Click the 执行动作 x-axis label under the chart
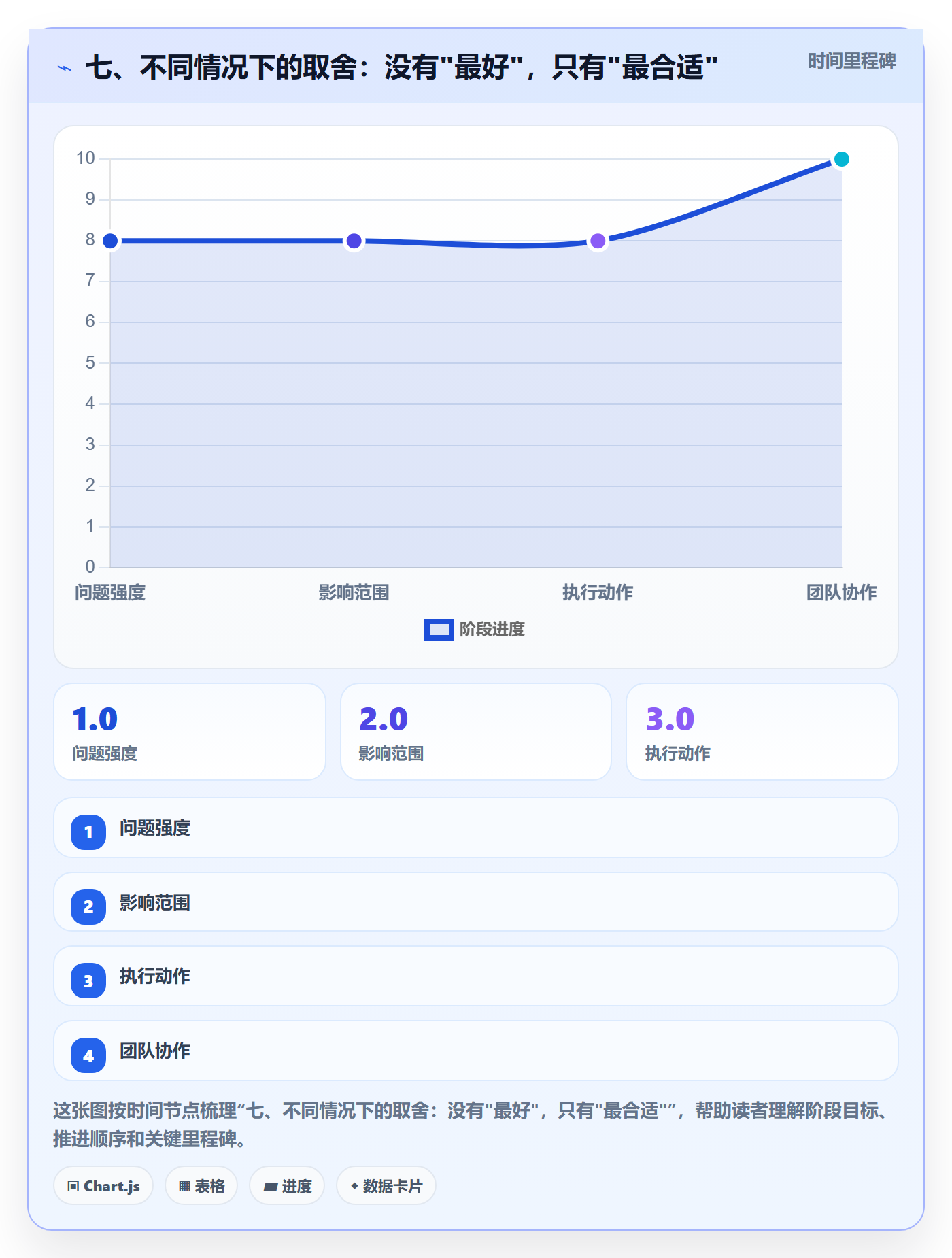The image size is (952, 1258). pyautogui.click(x=598, y=593)
